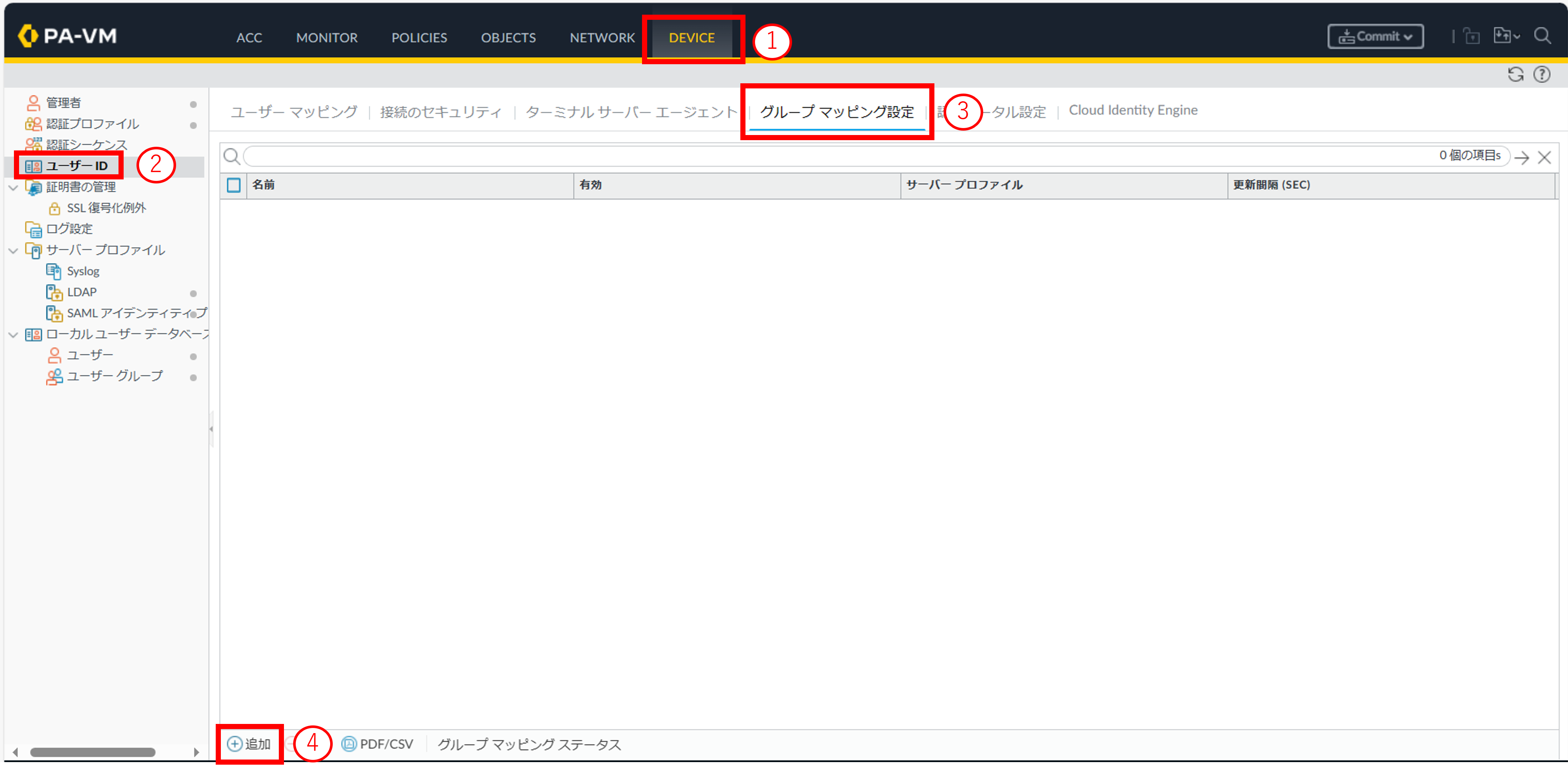Open the Commit dropdown menu
Viewport: 1568px width, 772px height.
coord(1375,37)
